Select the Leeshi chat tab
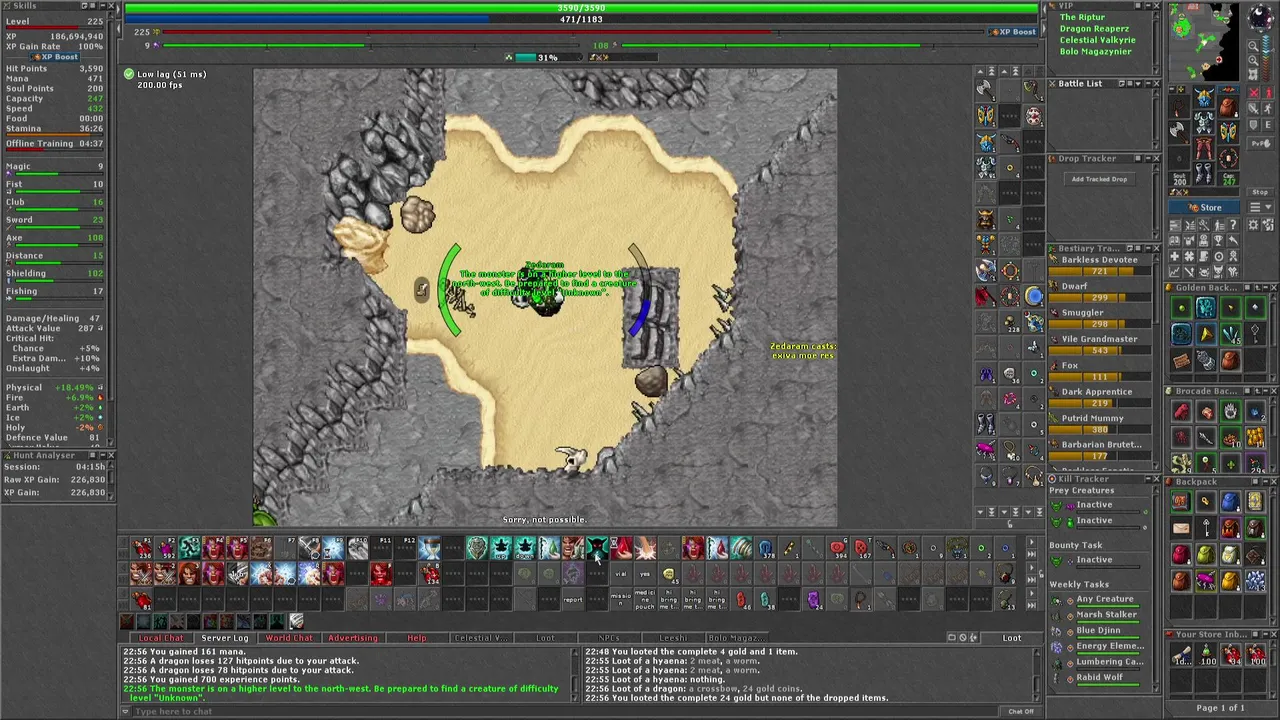The width and height of the screenshot is (1280, 720). (673, 638)
